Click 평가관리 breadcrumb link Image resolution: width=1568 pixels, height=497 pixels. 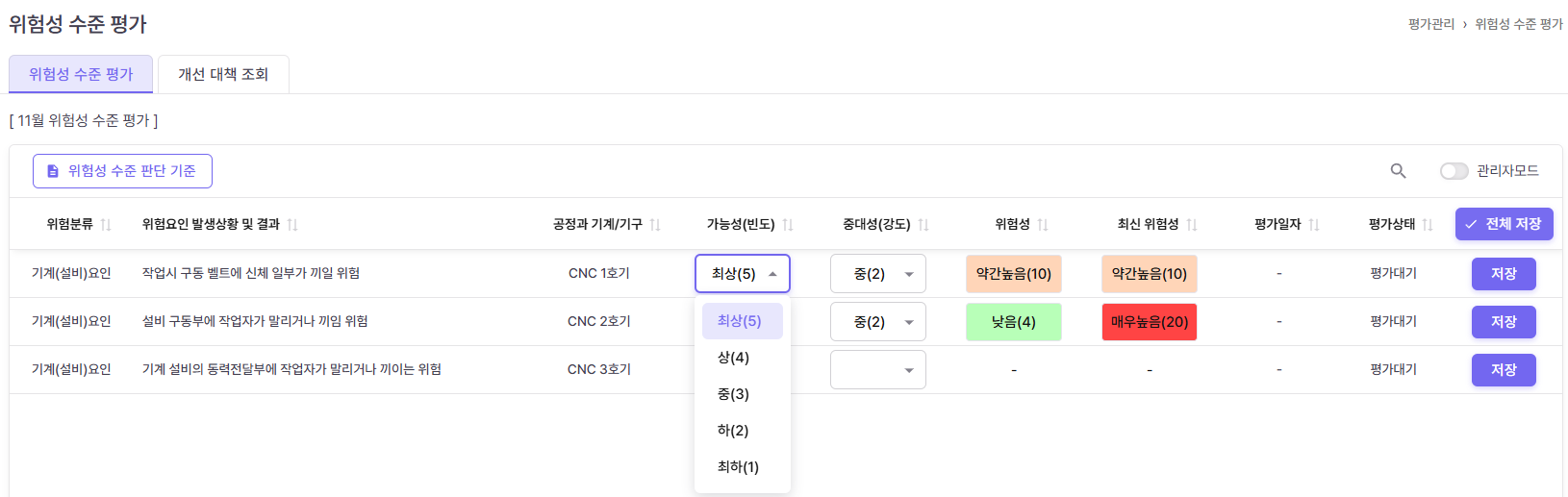[1430, 24]
